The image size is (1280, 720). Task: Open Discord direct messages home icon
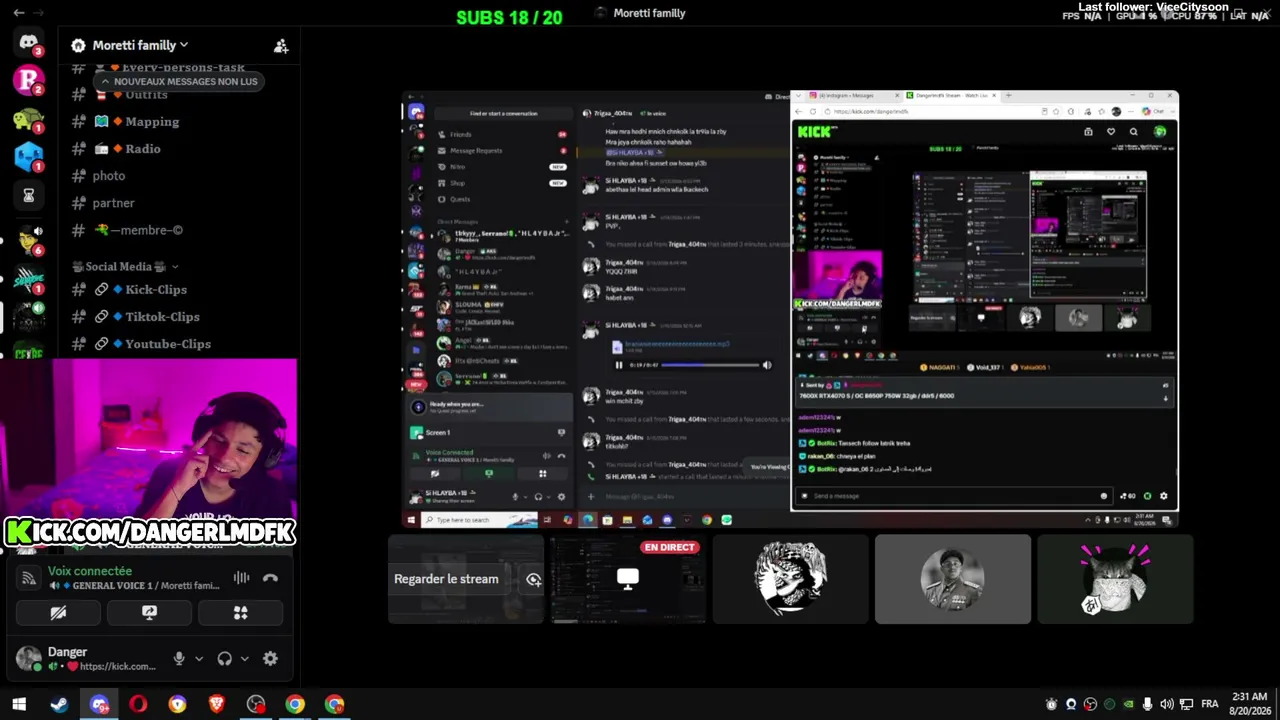[x=28, y=42]
